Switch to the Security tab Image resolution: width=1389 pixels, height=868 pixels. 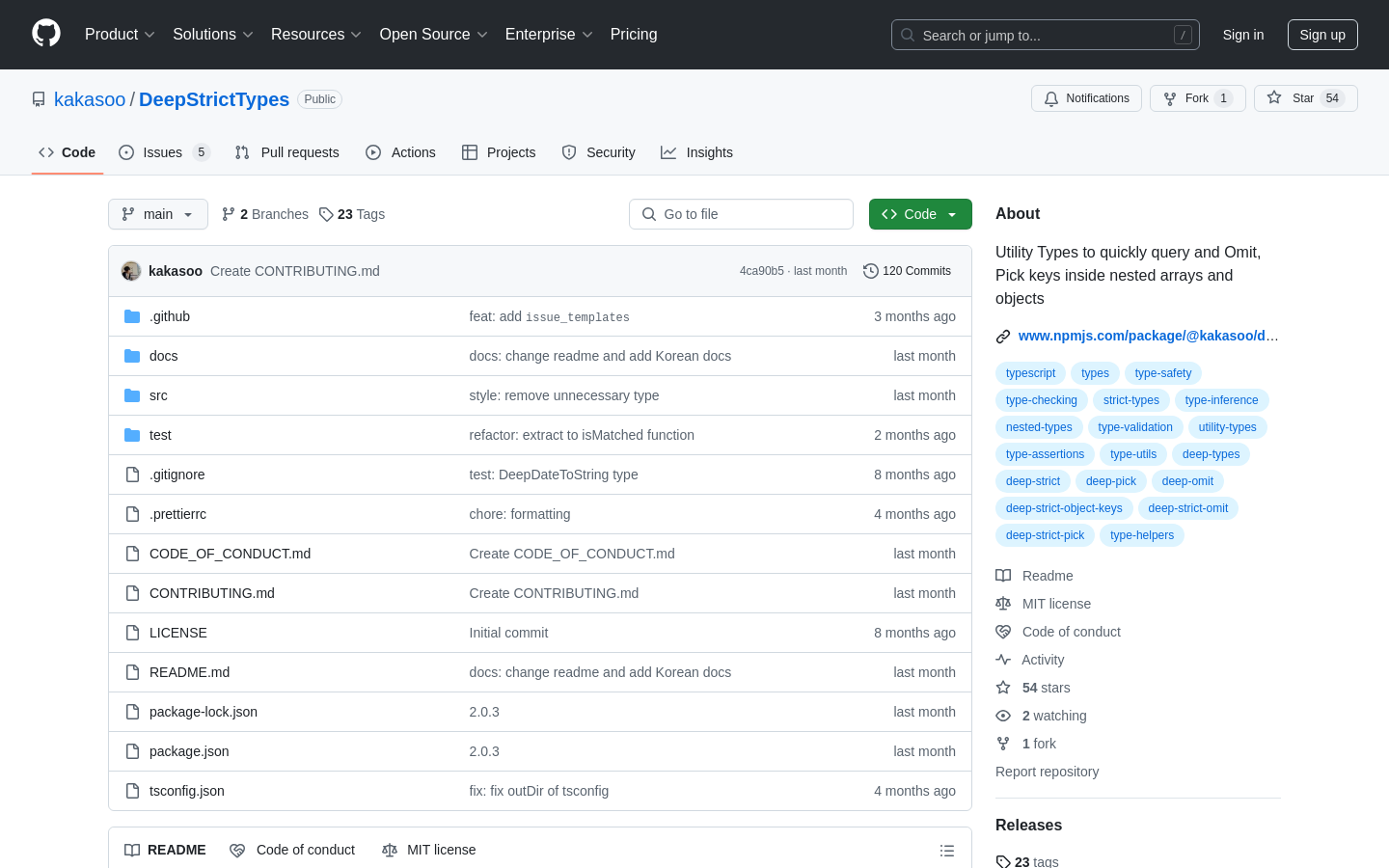pyautogui.click(x=598, y=152)
